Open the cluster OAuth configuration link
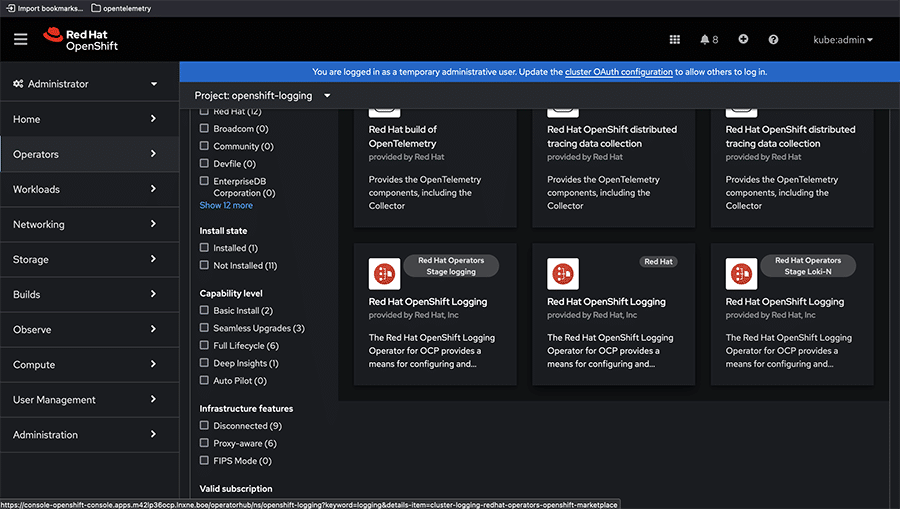This screenshot has width=900, height=509. click(x=618, y=72)
